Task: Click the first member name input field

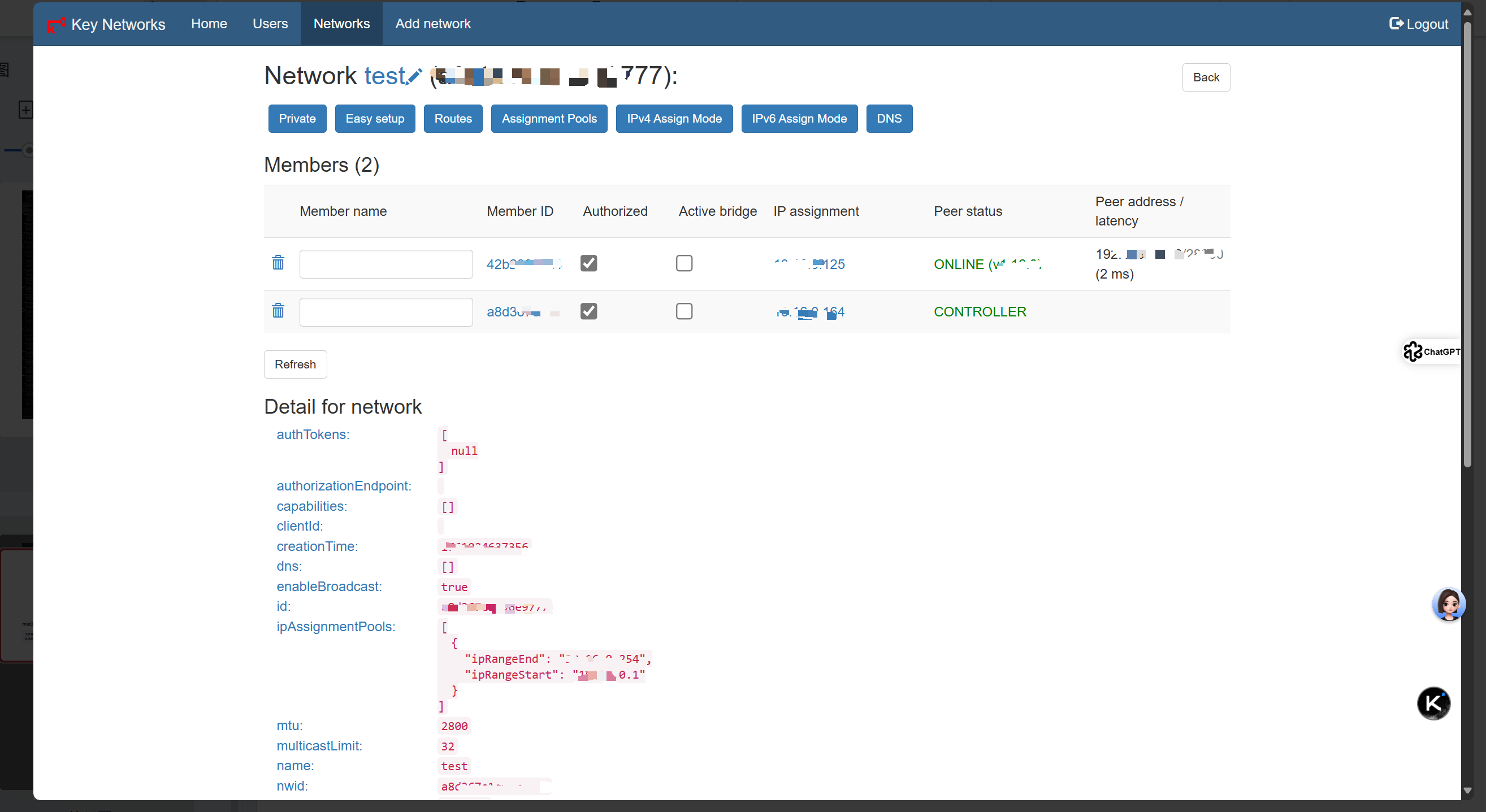Action: 386,264
